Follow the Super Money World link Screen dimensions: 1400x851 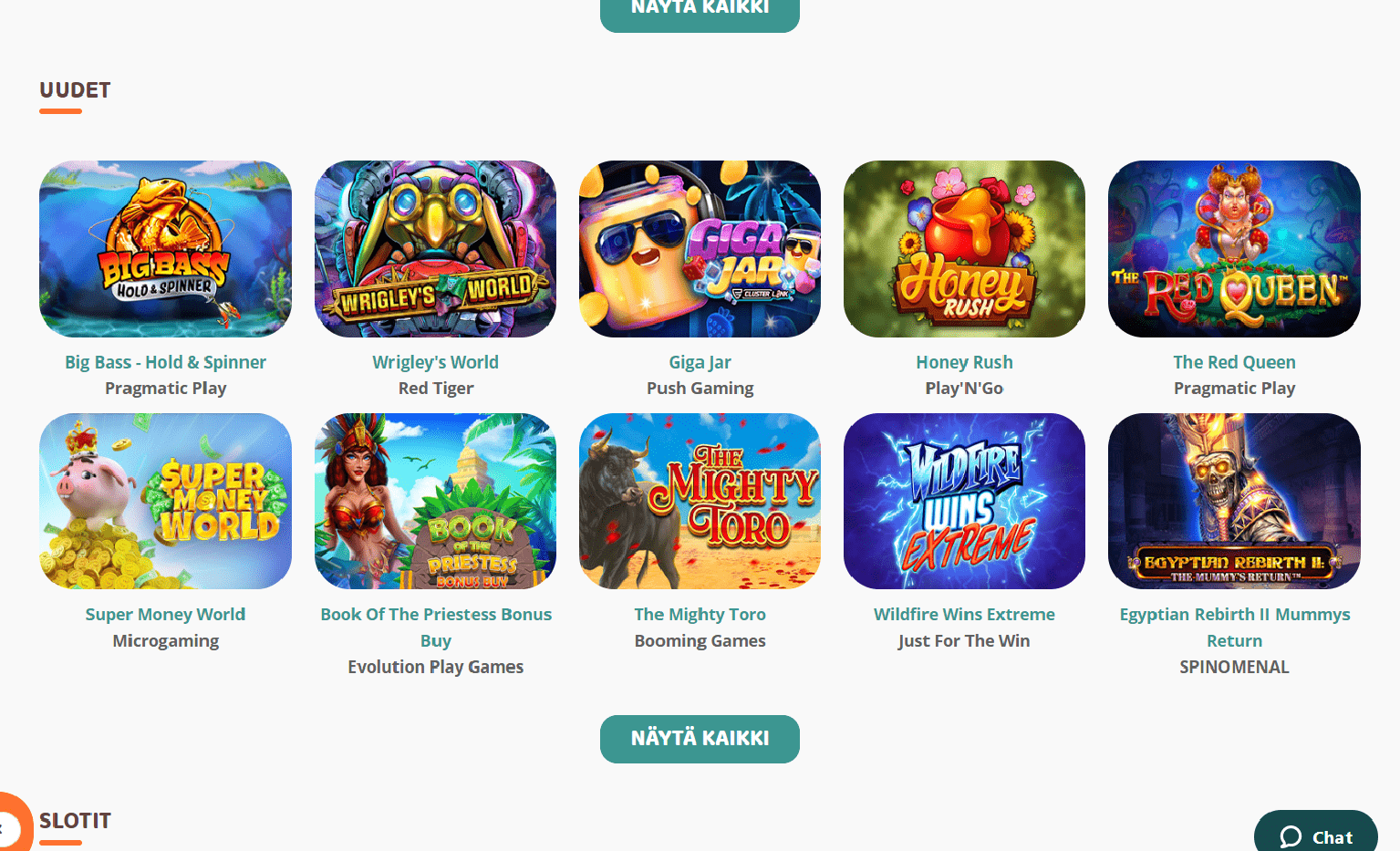(x=165, y=615)
